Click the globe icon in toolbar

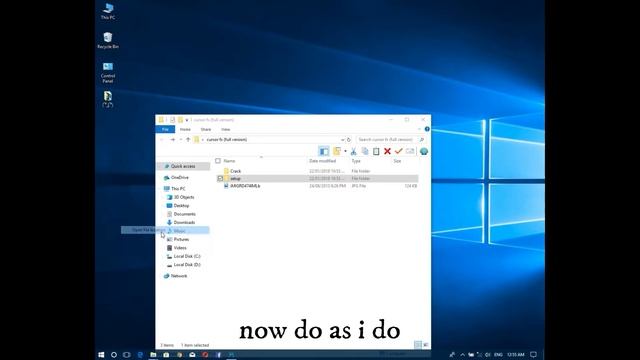click(x=424, y=151)
